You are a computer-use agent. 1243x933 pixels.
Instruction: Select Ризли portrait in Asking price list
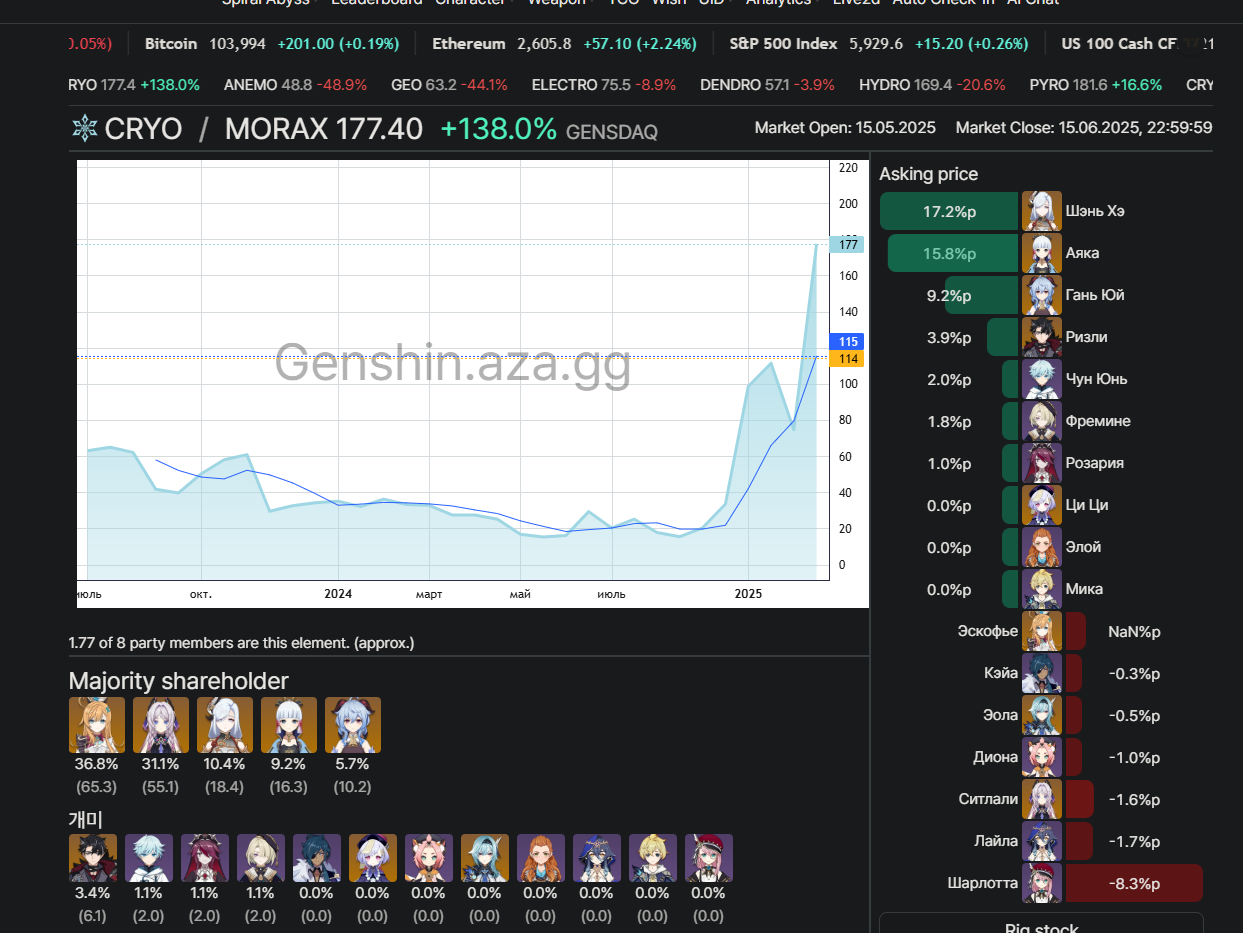[1042, 337]
